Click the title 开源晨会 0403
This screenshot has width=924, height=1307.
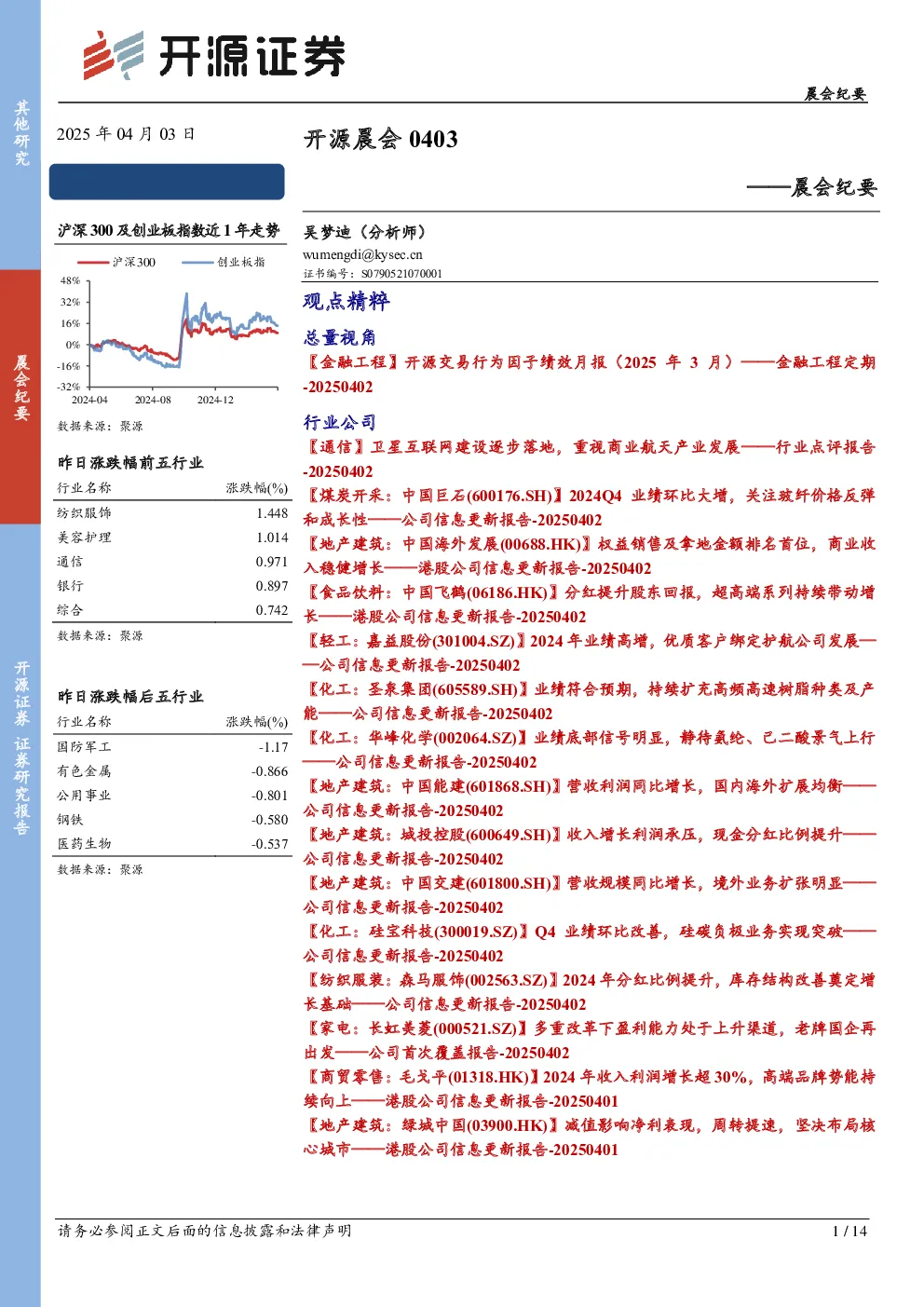[x=381, y=140]
